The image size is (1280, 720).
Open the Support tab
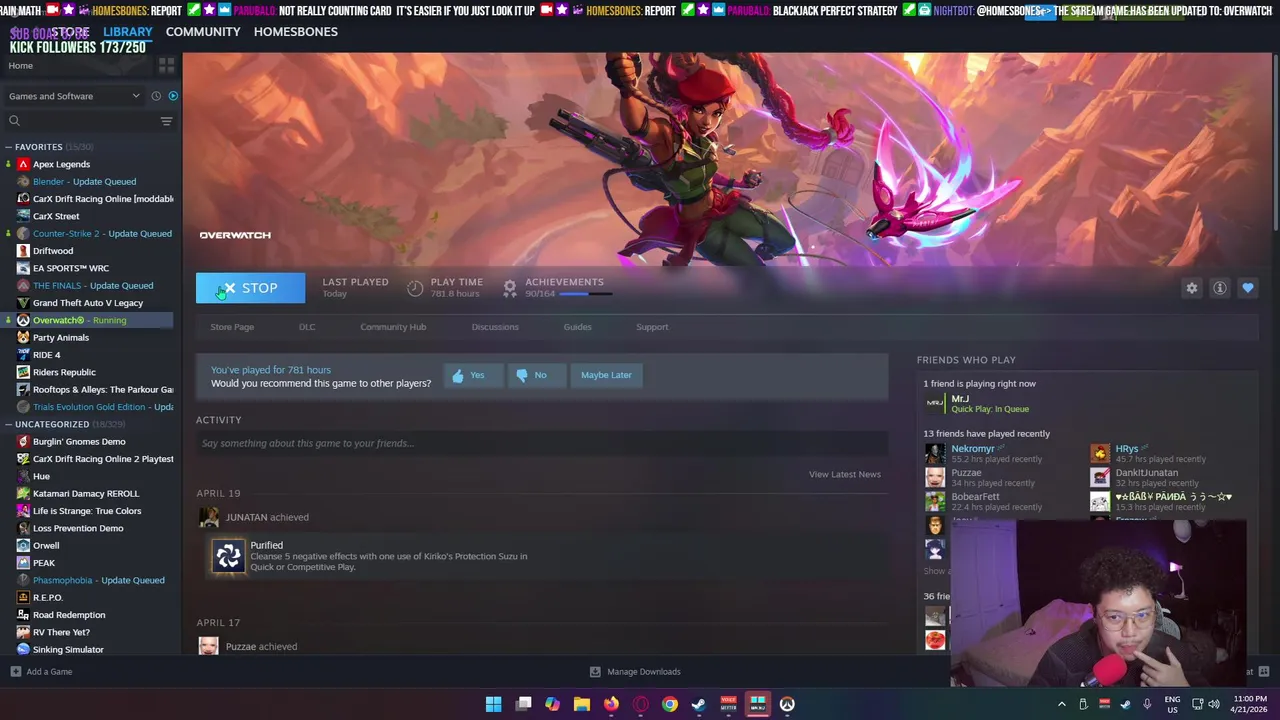pos(652,327)
